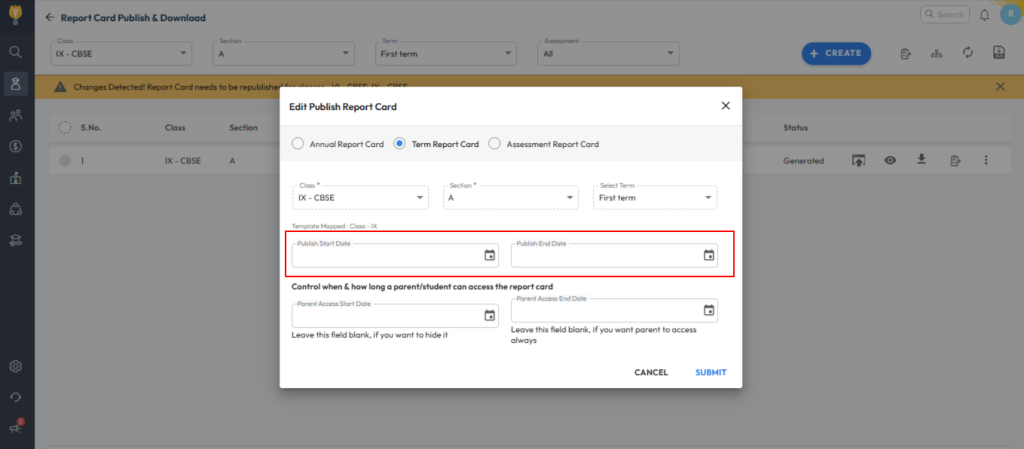The width and height of the screenshot is (1024, 449).
Task: Open calendar picker for Publish Start Date
Action: [x=489, y=255]
